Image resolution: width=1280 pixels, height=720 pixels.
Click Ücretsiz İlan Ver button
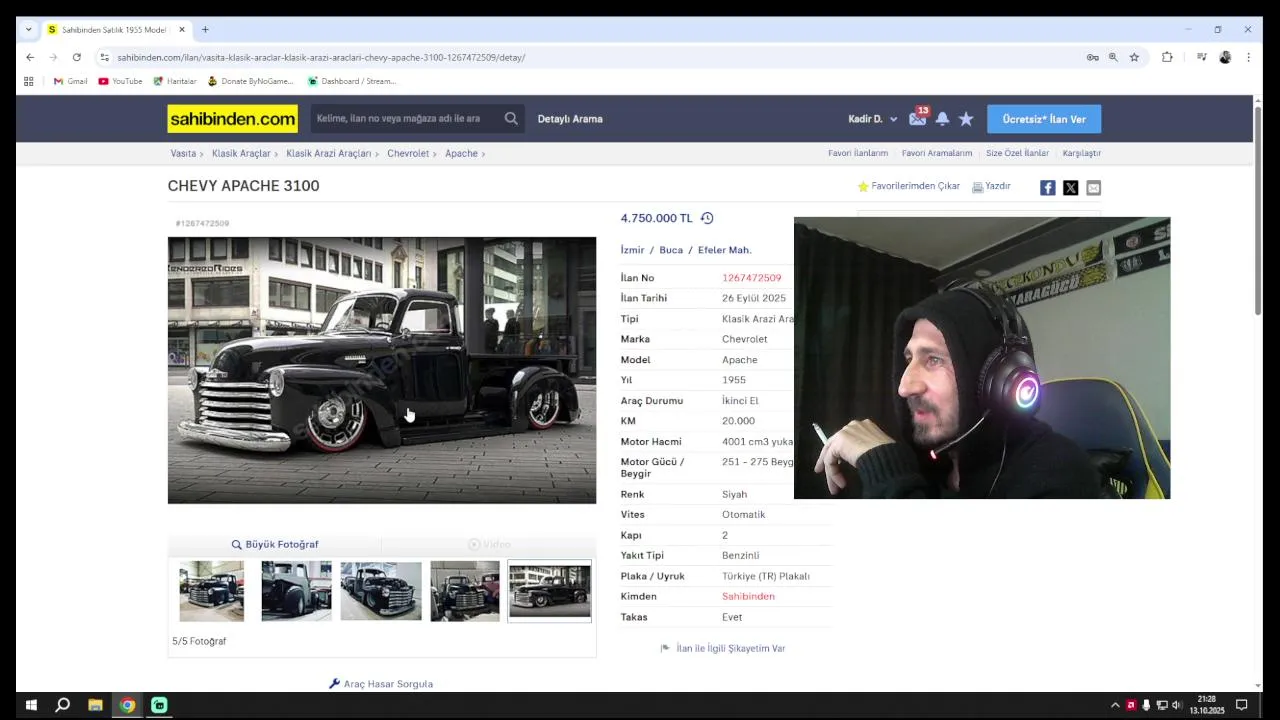pyautogui.click(x=1044, y=119)
